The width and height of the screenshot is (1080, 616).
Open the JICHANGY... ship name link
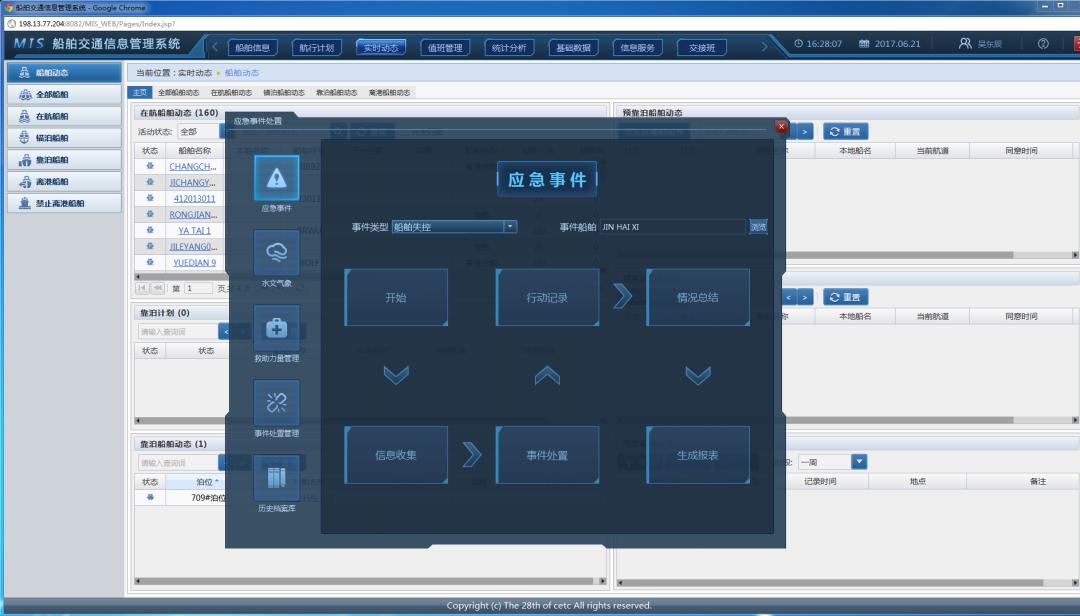coord(191,183)
